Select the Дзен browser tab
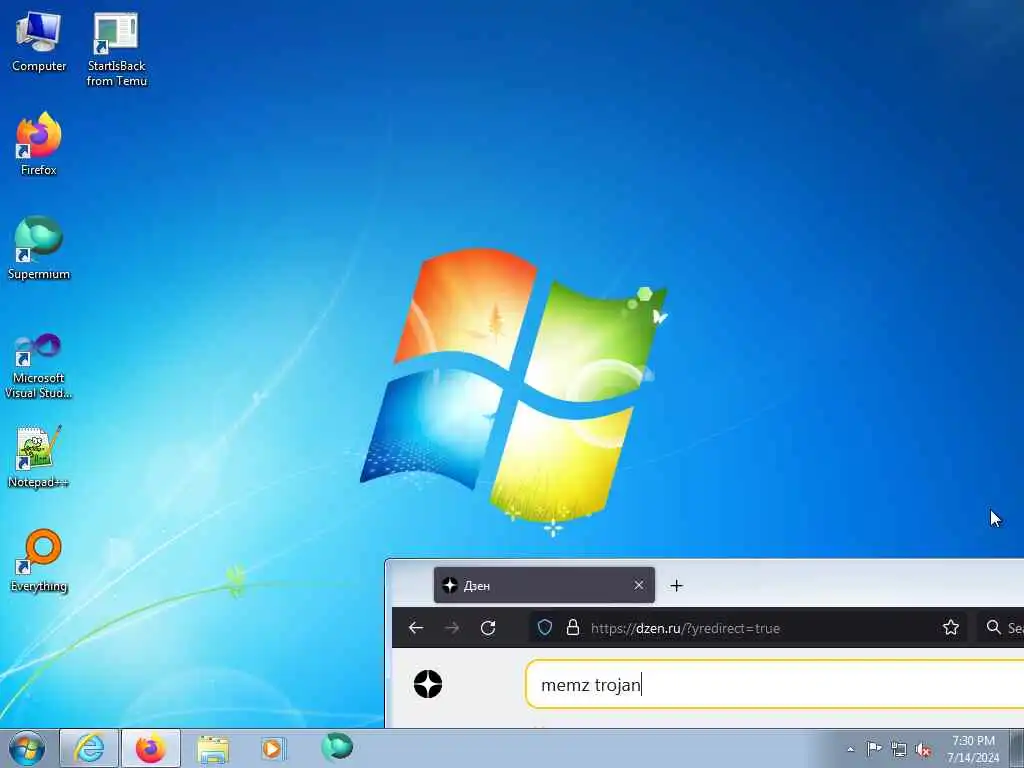The height and width of the screenshot is (768, 1024). (x=544, y=585)
